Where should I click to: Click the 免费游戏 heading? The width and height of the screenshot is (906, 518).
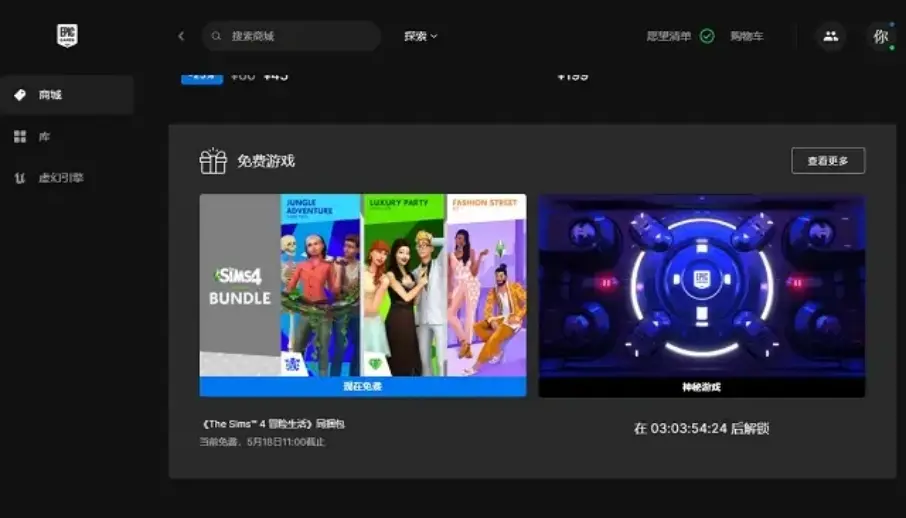(x=266, y=161)
